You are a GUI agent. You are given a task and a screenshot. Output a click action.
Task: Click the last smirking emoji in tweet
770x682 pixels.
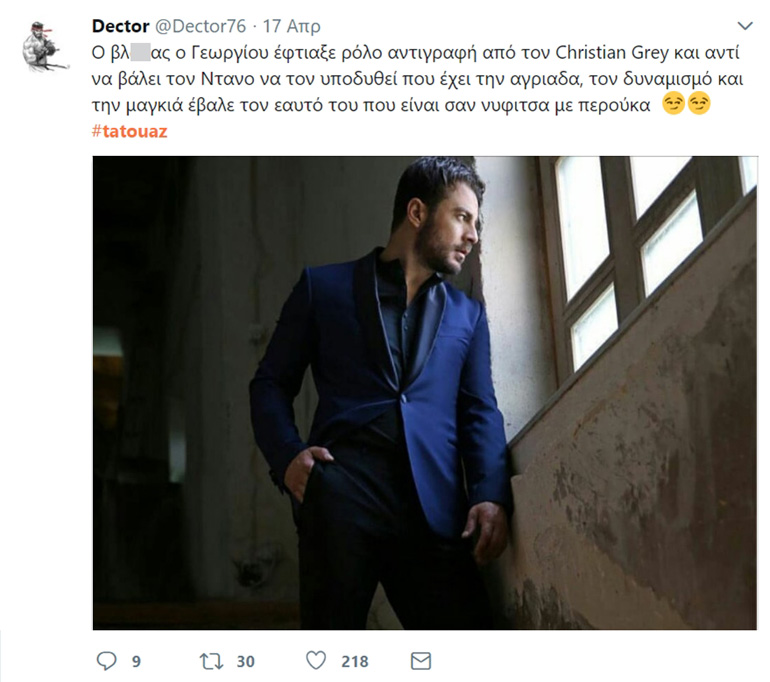coord(699,103)
